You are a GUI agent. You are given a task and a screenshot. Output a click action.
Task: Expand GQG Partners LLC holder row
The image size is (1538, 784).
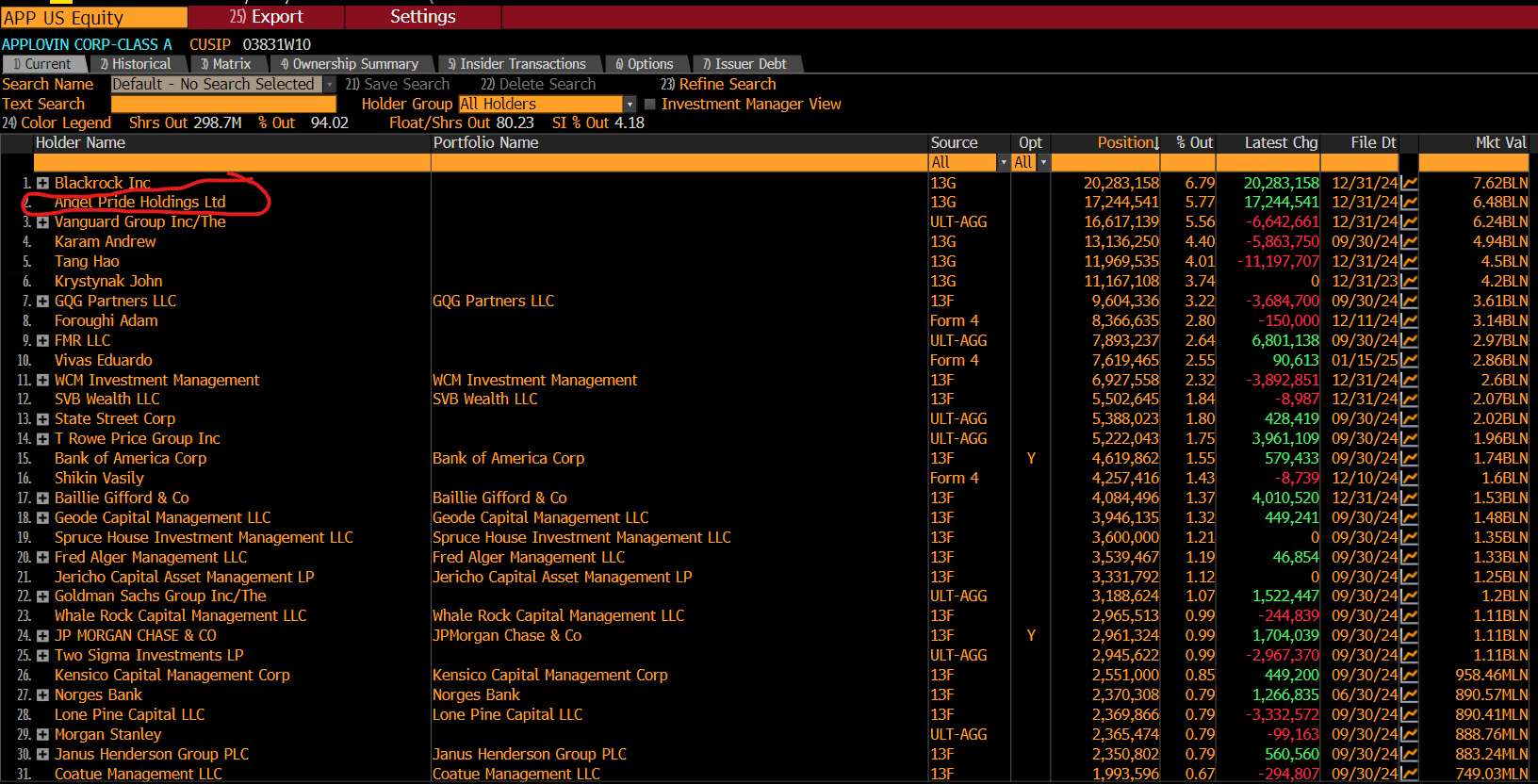coord(42,302)
